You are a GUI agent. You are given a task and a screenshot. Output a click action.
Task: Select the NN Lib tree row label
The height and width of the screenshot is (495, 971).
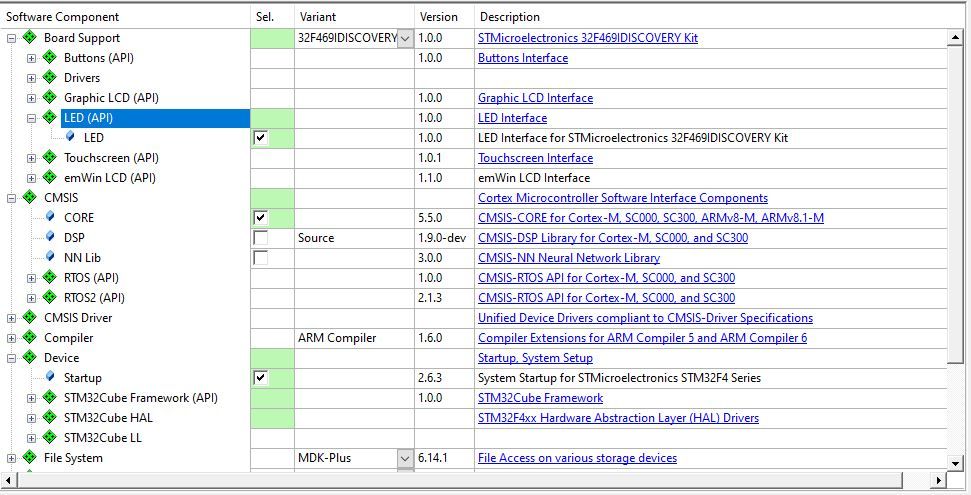(82, 258)
